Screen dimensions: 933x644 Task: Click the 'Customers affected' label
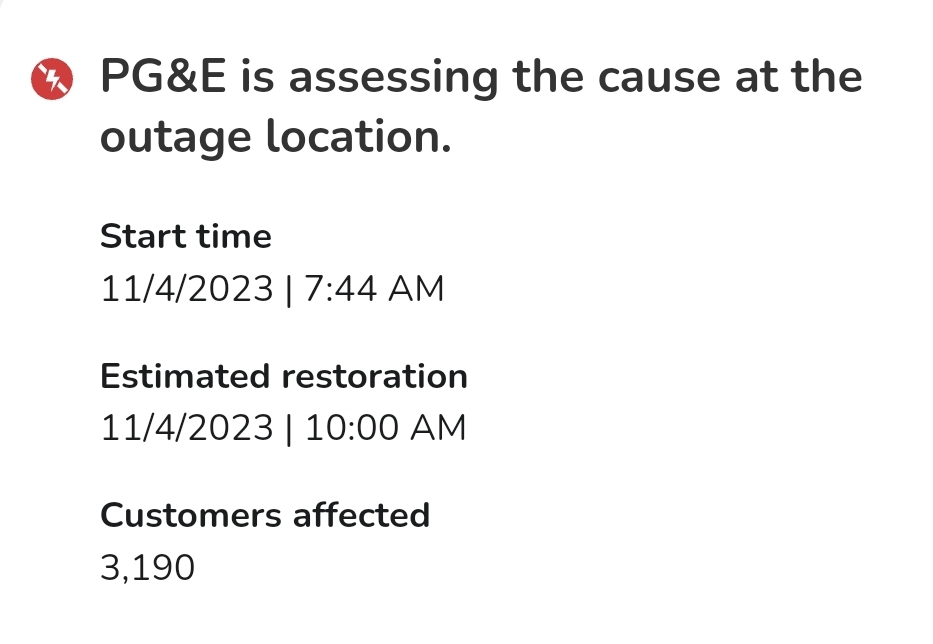(x=265, y=515)
